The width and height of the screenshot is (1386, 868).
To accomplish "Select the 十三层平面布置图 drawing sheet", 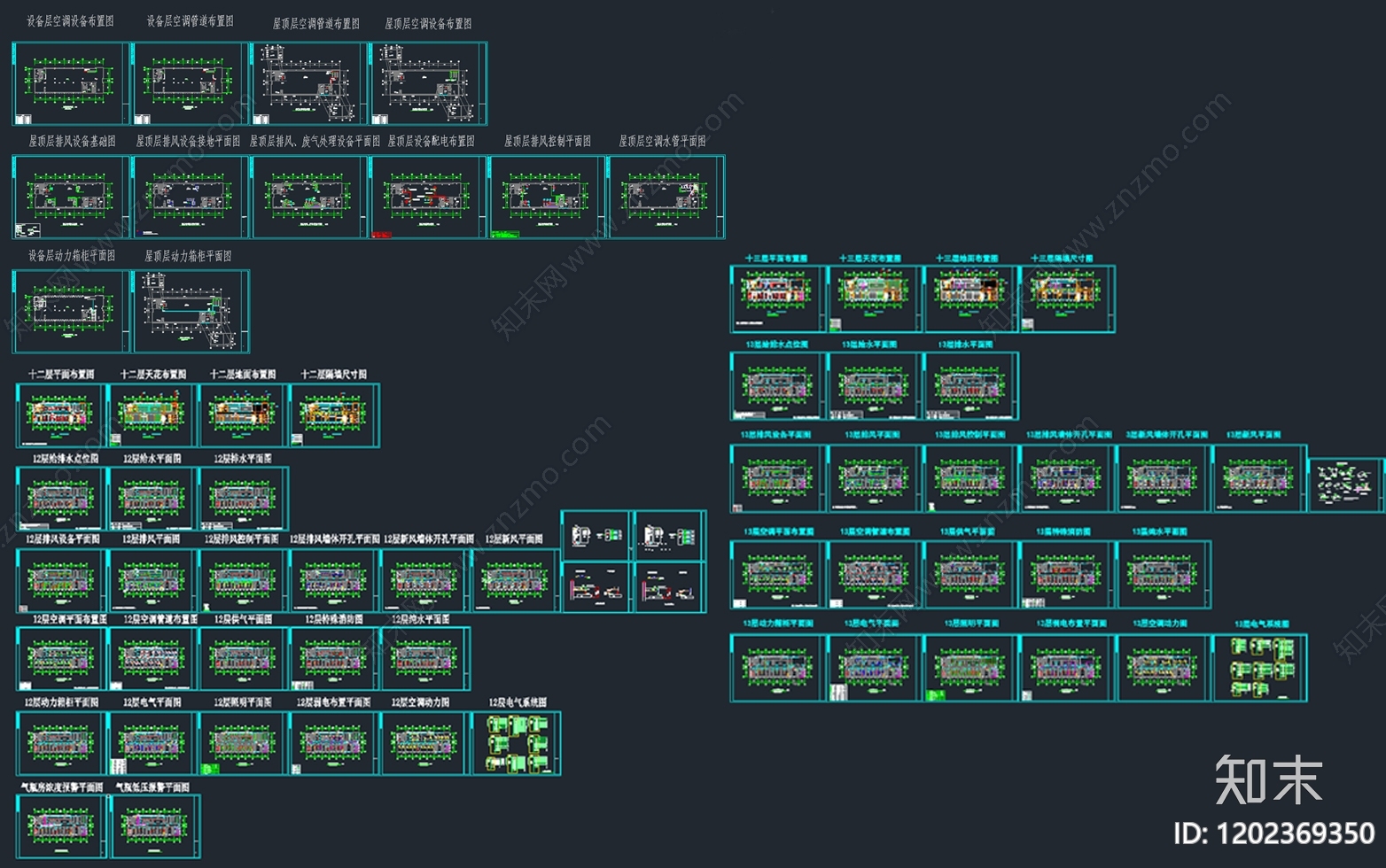I will tap(777, 299).
